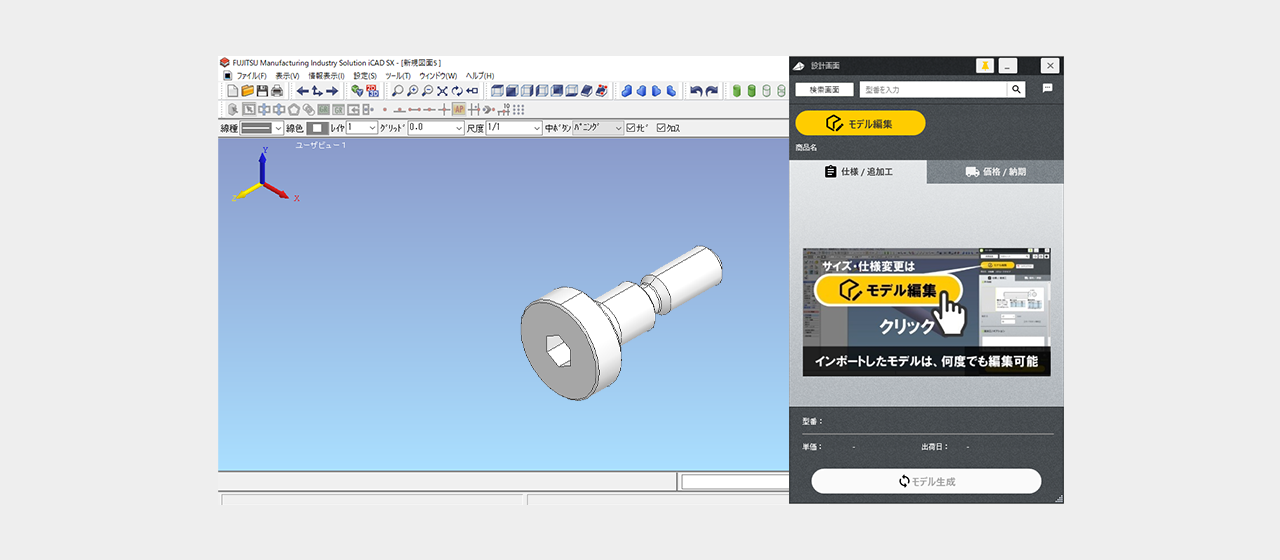Click the undo arrow icon
1280x560 pixels.
[x=696, y=91]
